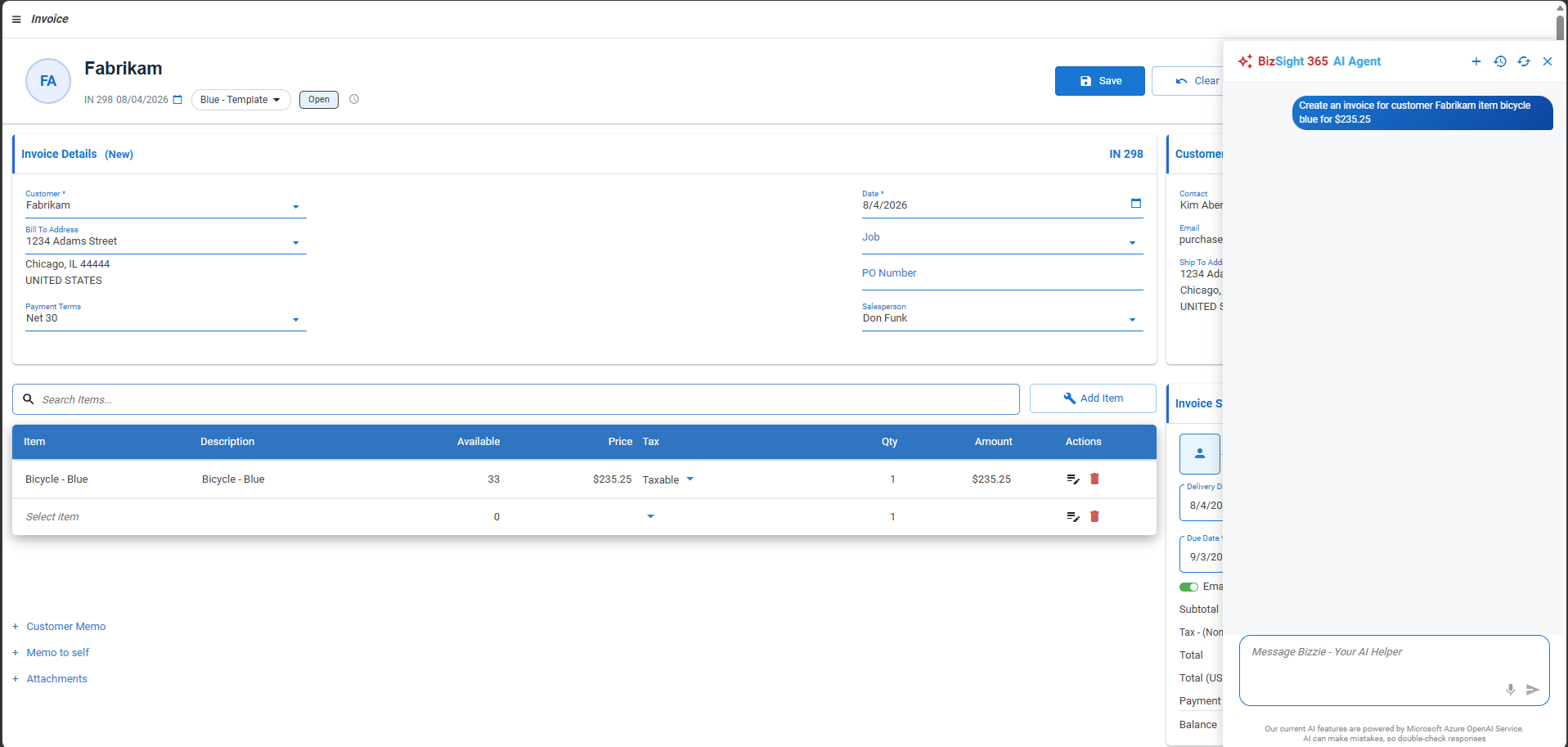Image resolution: width=1568 pixels, height=747 pixels.
Task: Click the Fabrikam heading title
Action: [124, 69]
